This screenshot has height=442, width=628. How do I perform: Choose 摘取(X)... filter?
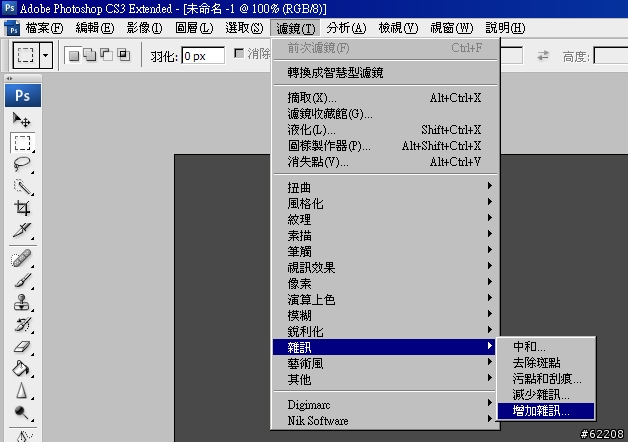pyautogui.click(x=384, y=98)
